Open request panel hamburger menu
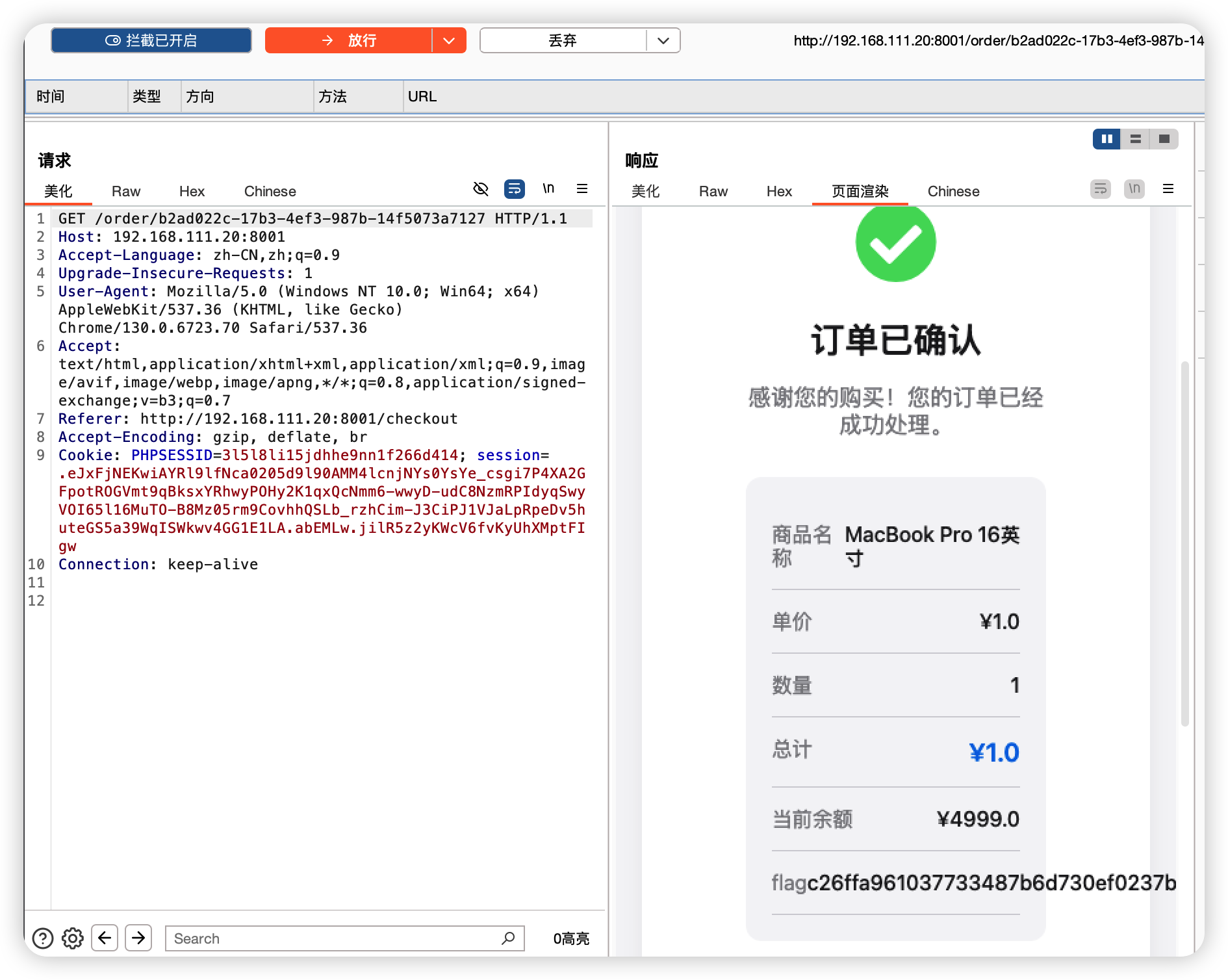 tap(582, 189)
